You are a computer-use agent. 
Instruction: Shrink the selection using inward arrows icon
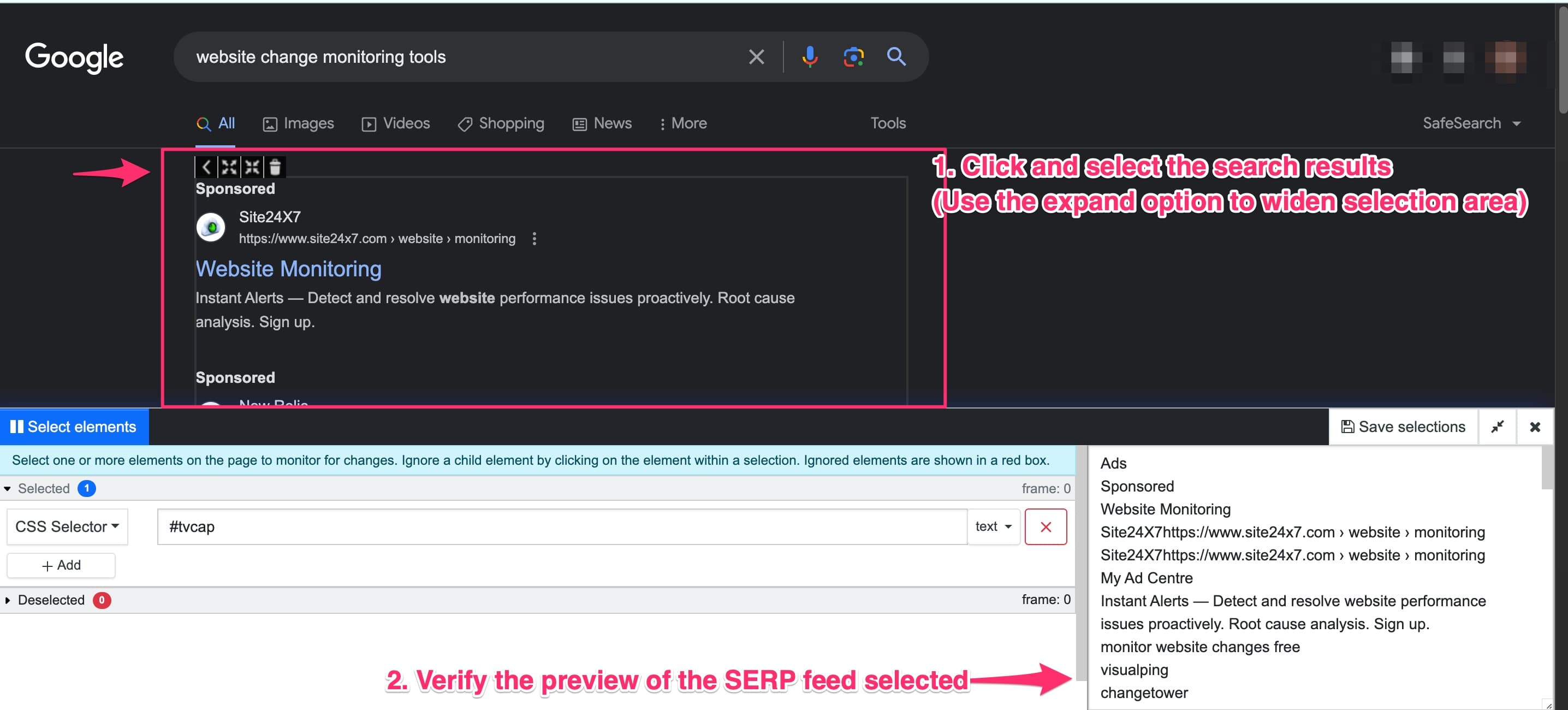pyautogui.click(x=252, y=167)
